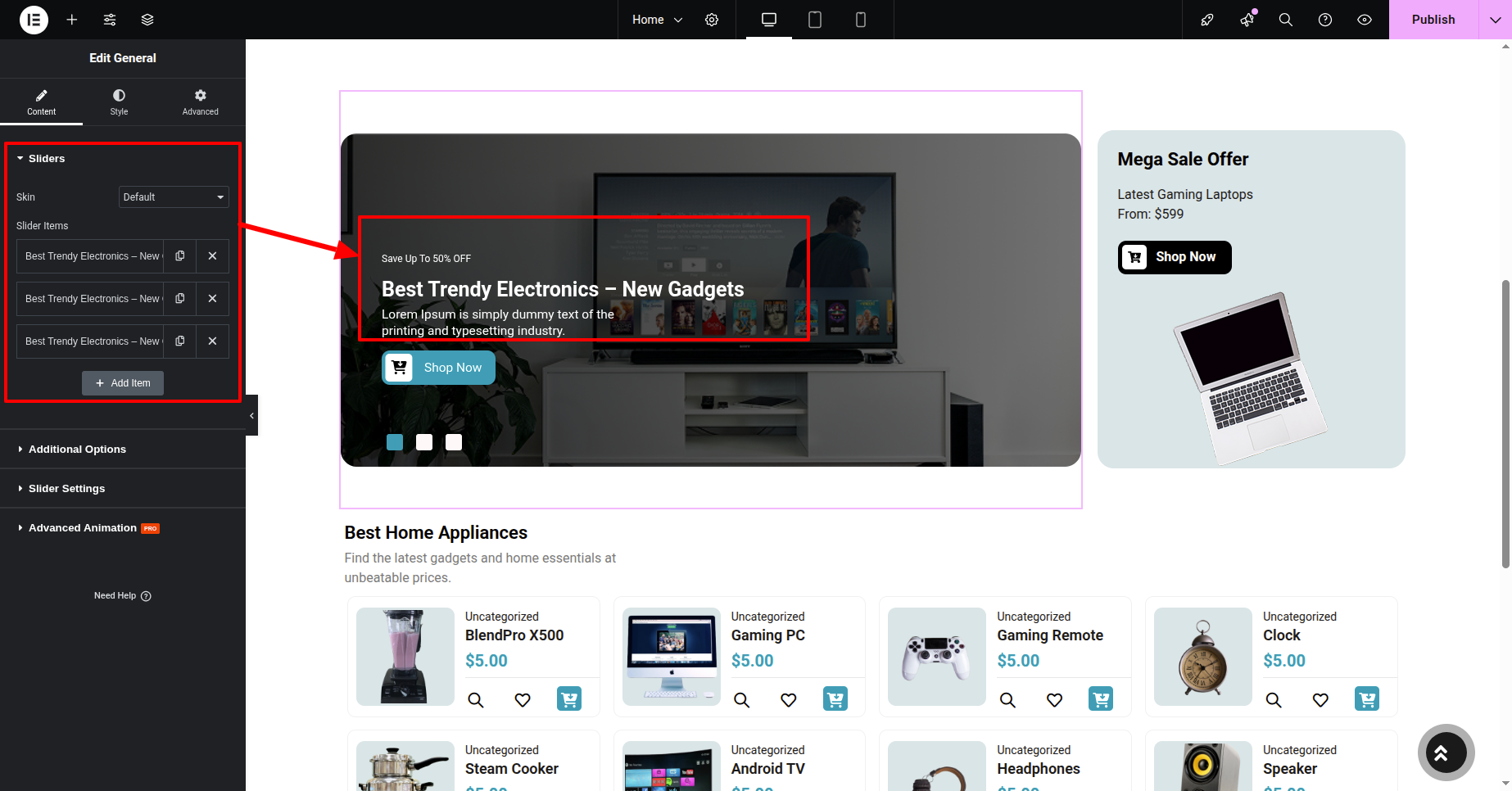Open the help question mark icon
Image resolution: width=1512 pixels, height=791 pixels.
[1325, 20]
